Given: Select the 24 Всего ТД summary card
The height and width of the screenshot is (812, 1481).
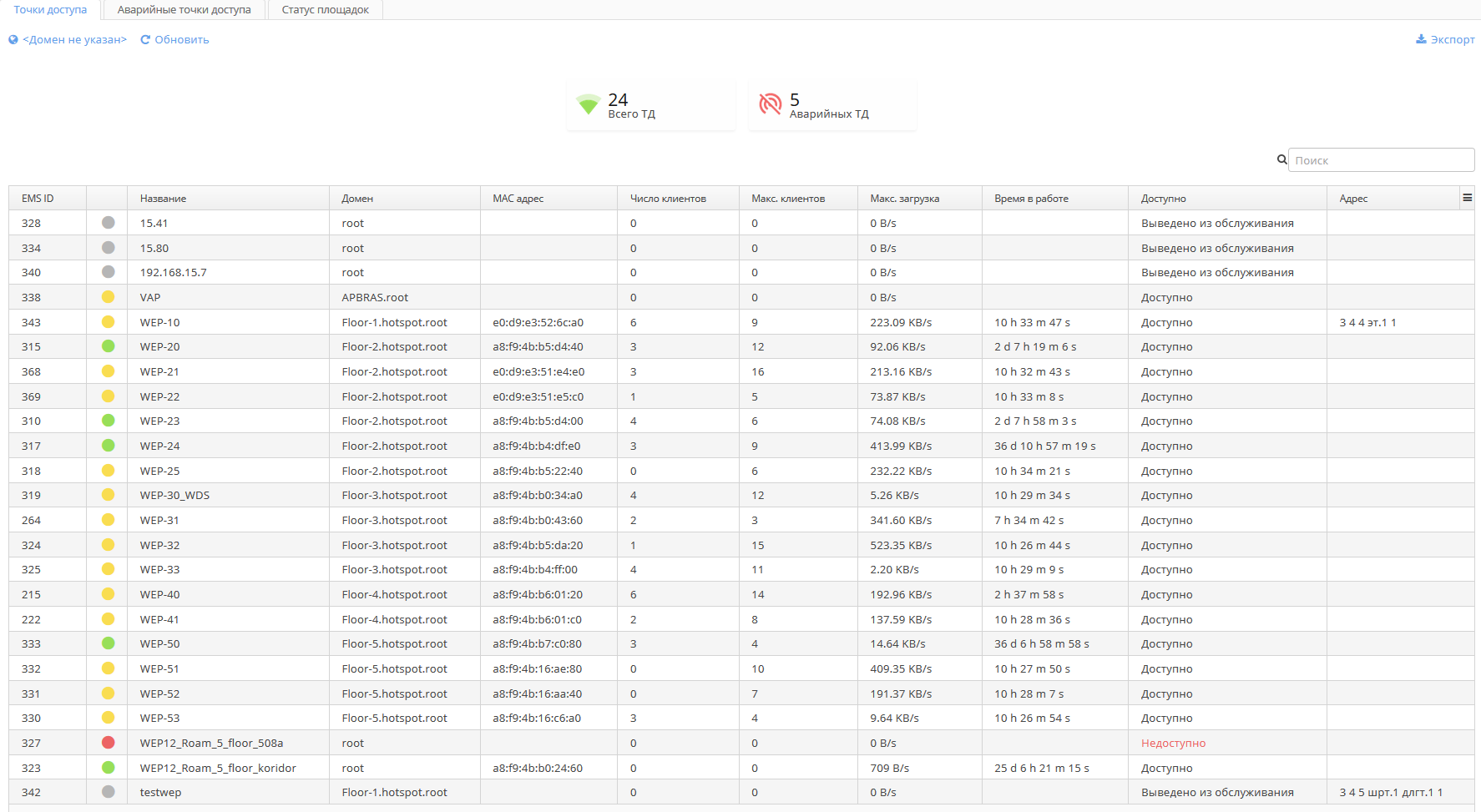Looking at the screenshot, I should [651, 105].
